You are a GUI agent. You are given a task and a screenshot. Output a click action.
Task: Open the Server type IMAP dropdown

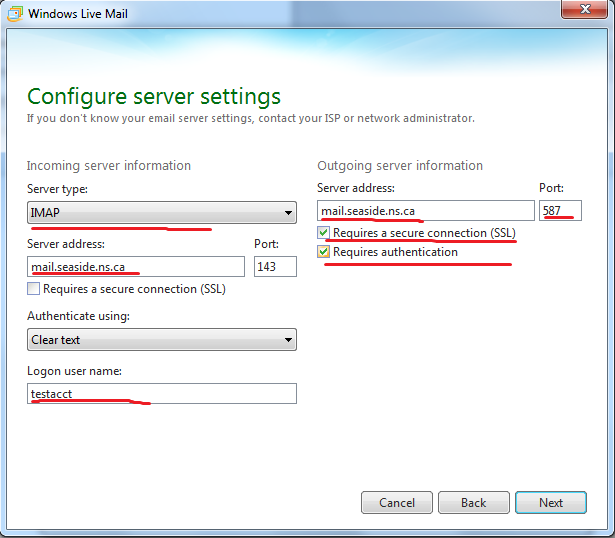pyautogui.click(x=162, y=213)
